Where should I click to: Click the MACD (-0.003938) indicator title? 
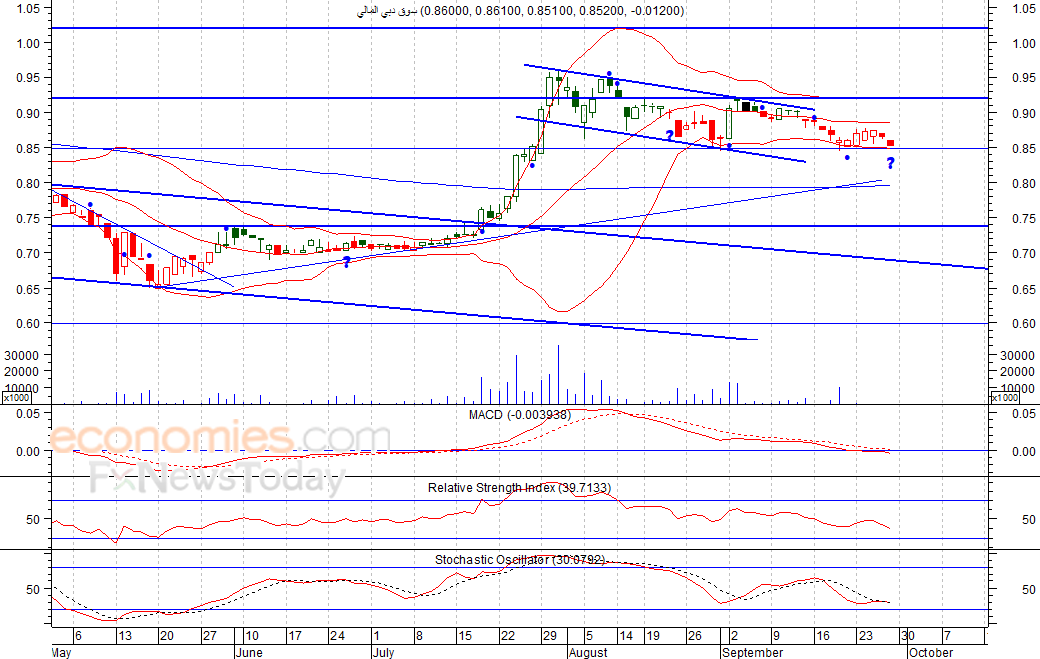click(519, 415)
